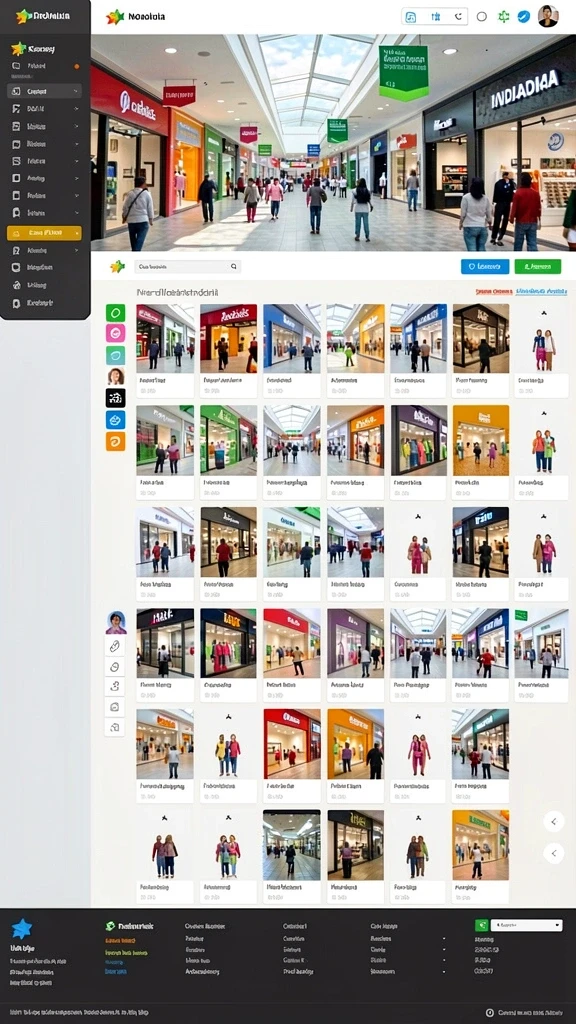Click the blue button with the heart icon
576x1024 pixels.
[485, 266]
